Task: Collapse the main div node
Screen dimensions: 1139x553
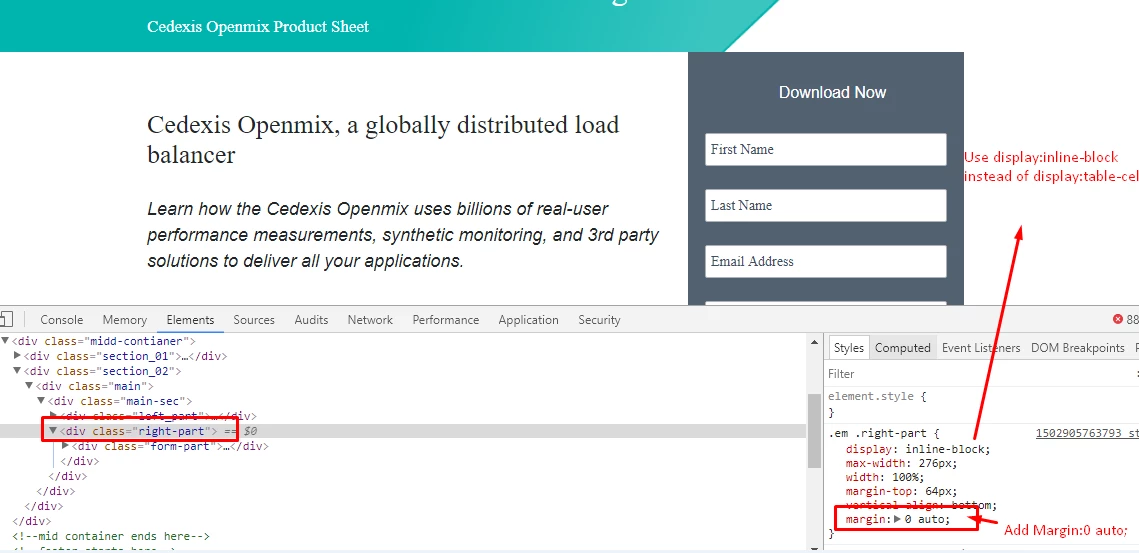Action: 29,386
